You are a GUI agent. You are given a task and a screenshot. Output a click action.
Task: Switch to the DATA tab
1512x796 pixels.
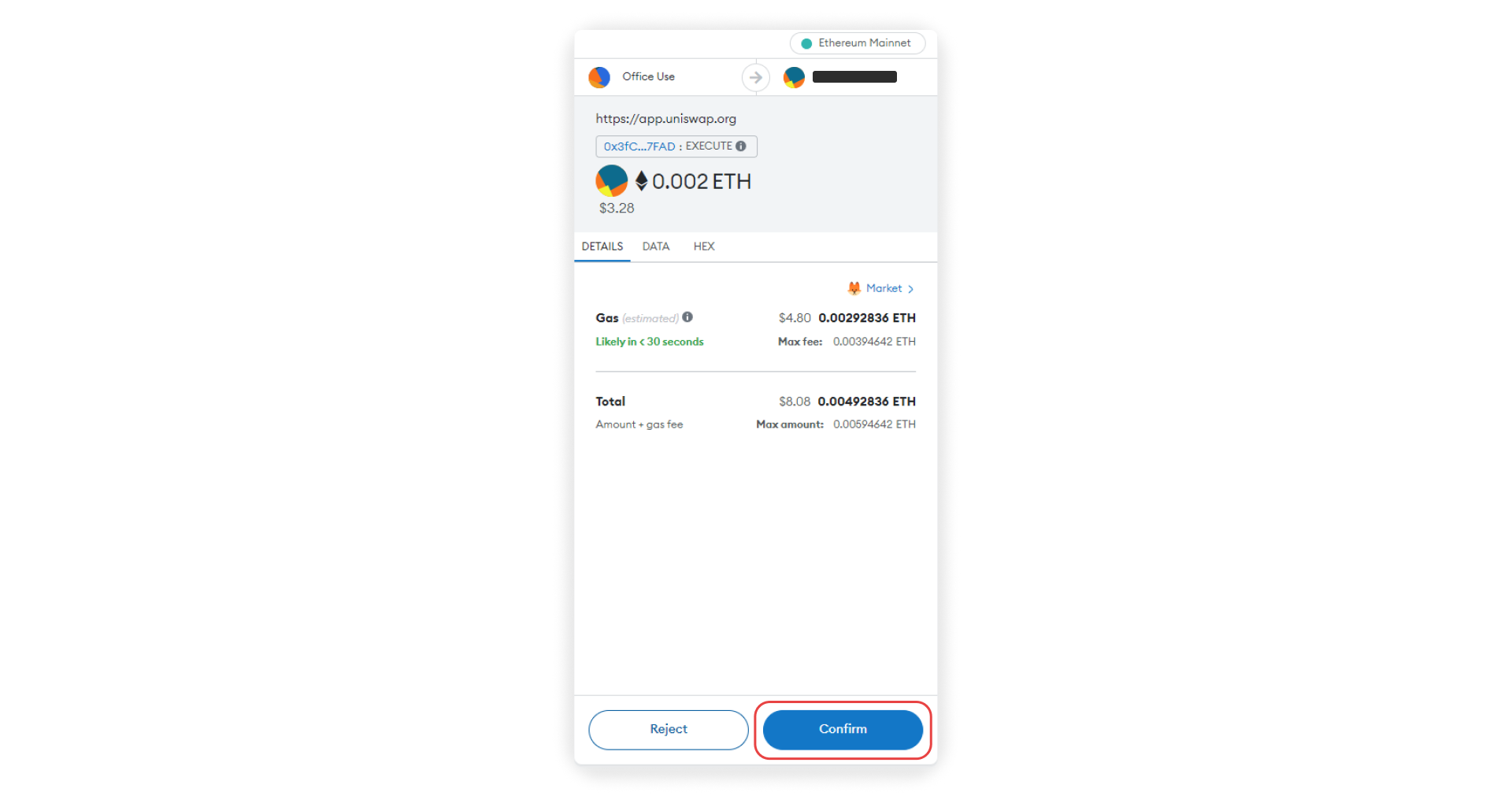coord(656,246)
